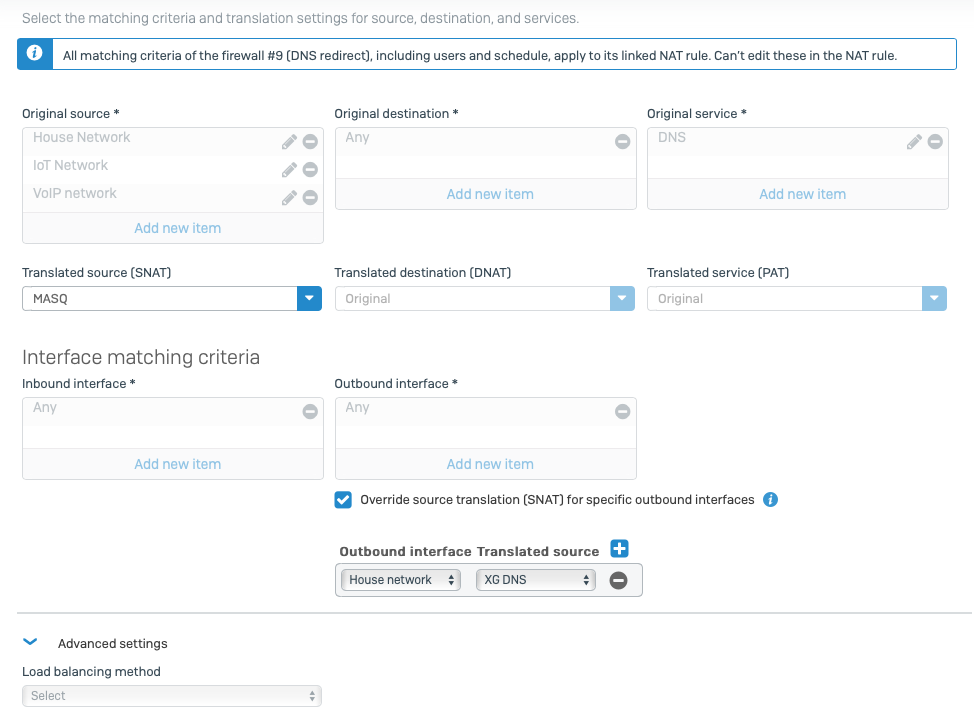The image size is (974, 718).
Task: Click info icon beside SNAT override option
Action: pos(770,499)
